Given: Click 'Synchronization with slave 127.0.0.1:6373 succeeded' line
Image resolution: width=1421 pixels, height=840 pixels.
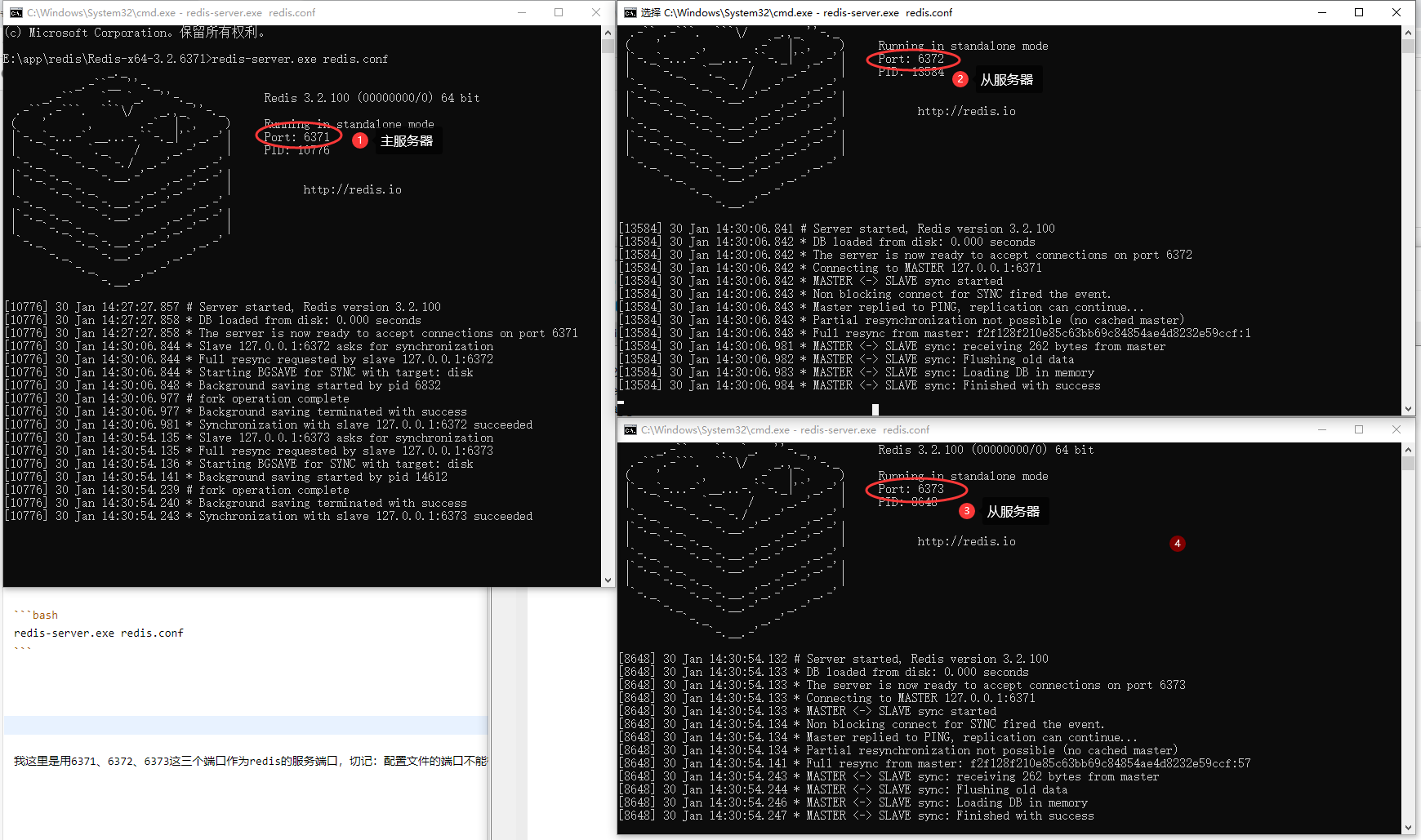Looking at the screenshot, I should click(269, 516).
